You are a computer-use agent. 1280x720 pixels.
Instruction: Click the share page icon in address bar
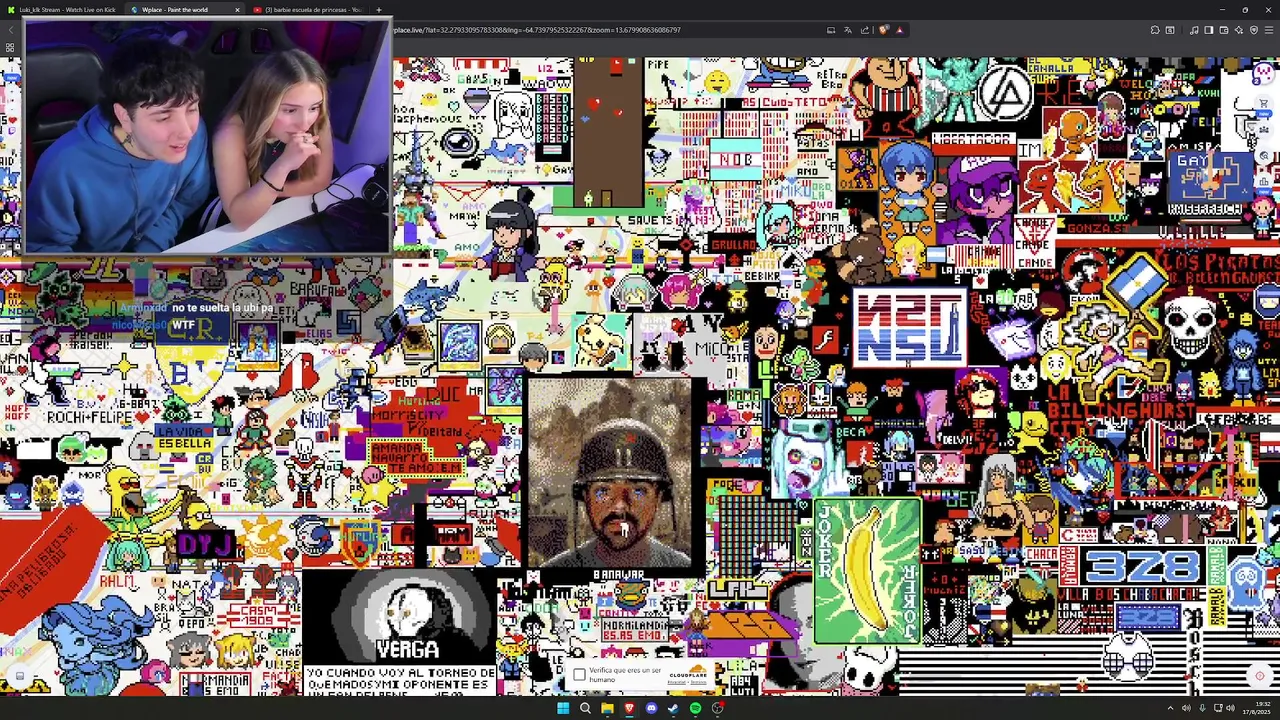tap(865, 30)
